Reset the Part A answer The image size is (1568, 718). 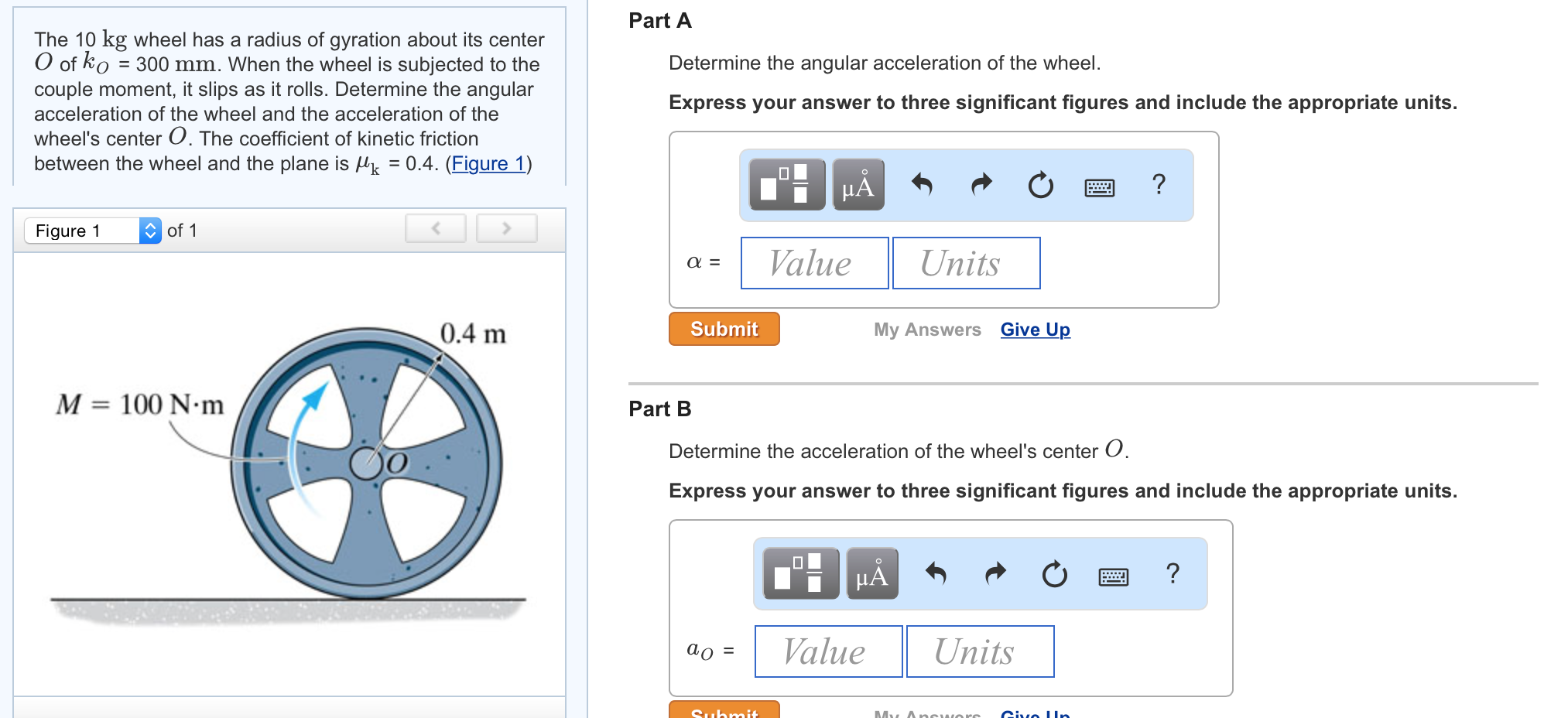(x=1040, y=185)
